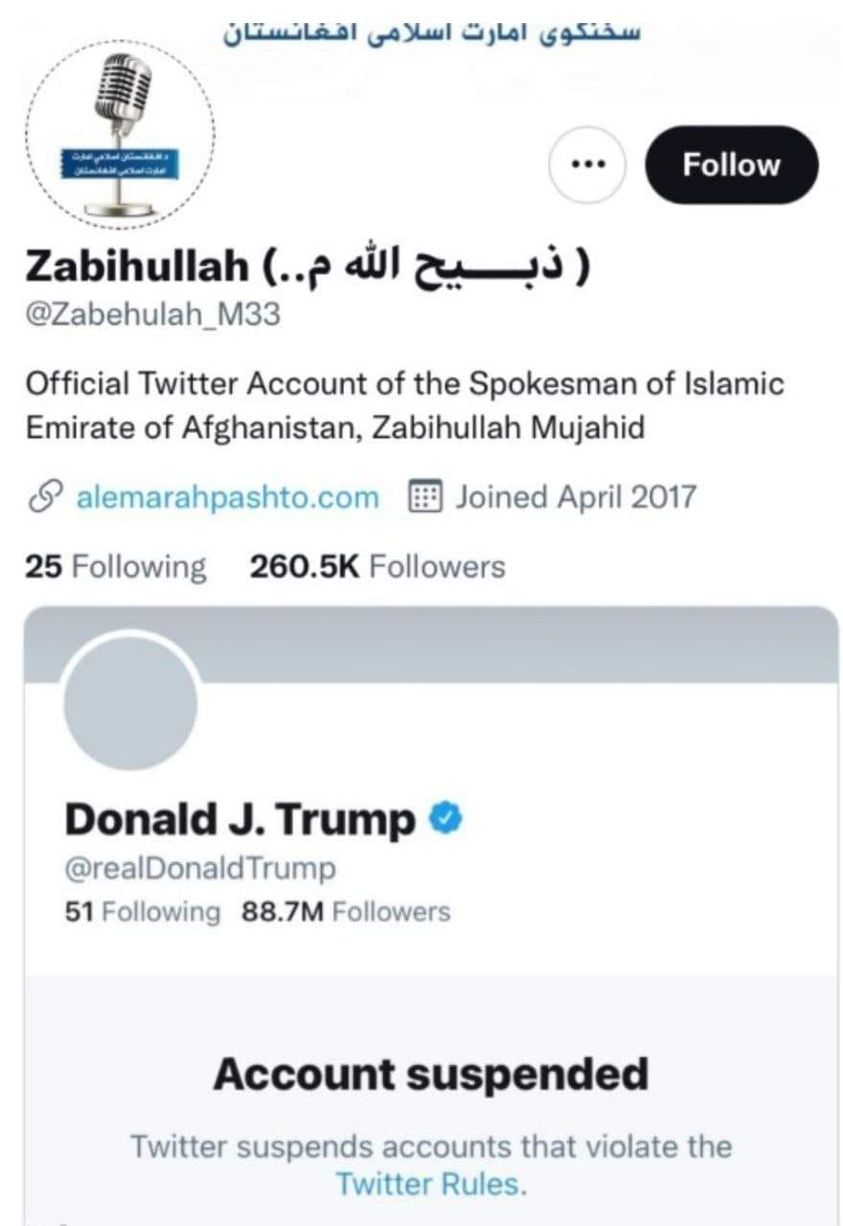
Task: Click Donald J. Trump's blank avatar
Action: point(130,698)
